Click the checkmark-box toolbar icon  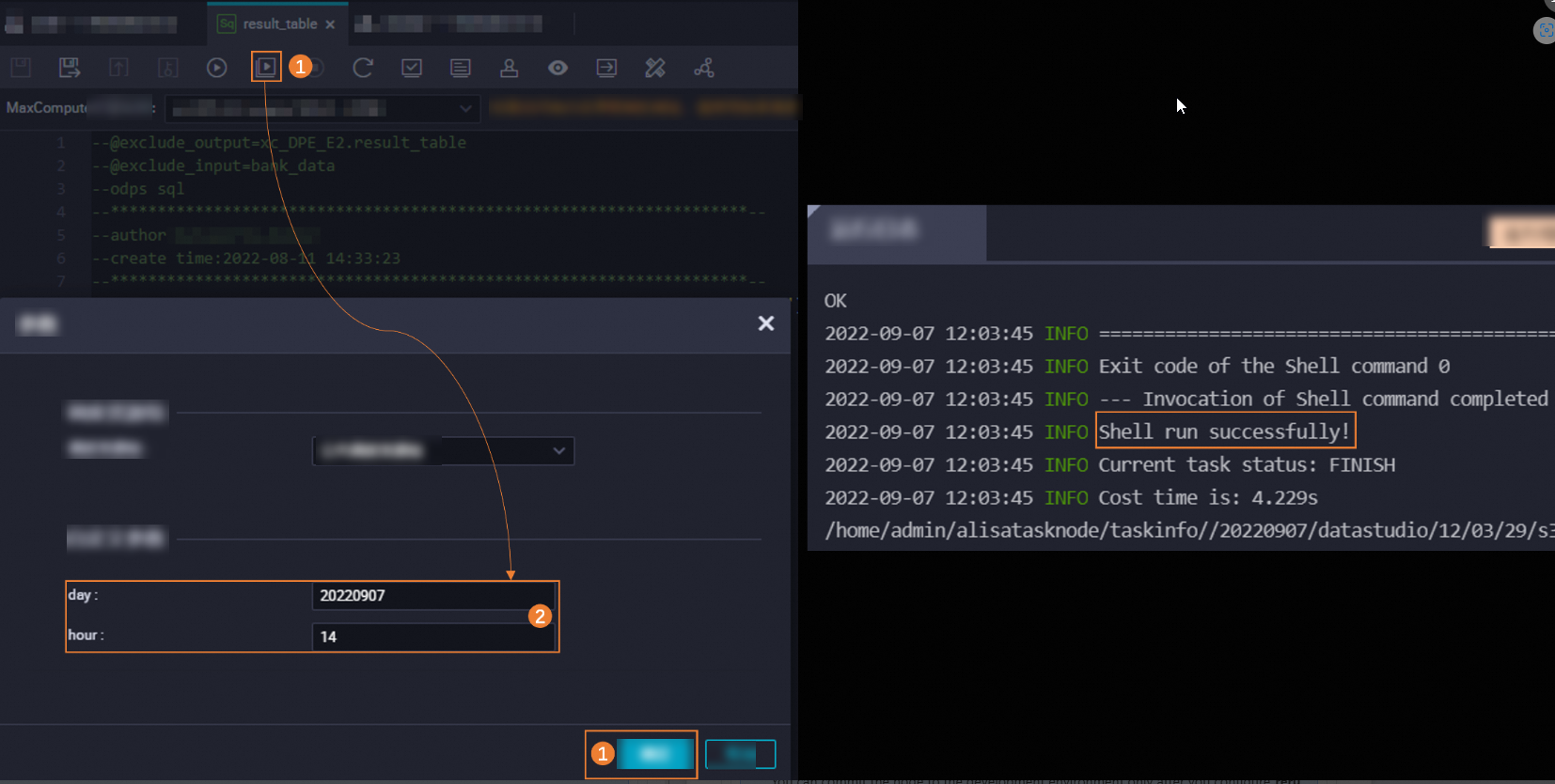point(412,68)
